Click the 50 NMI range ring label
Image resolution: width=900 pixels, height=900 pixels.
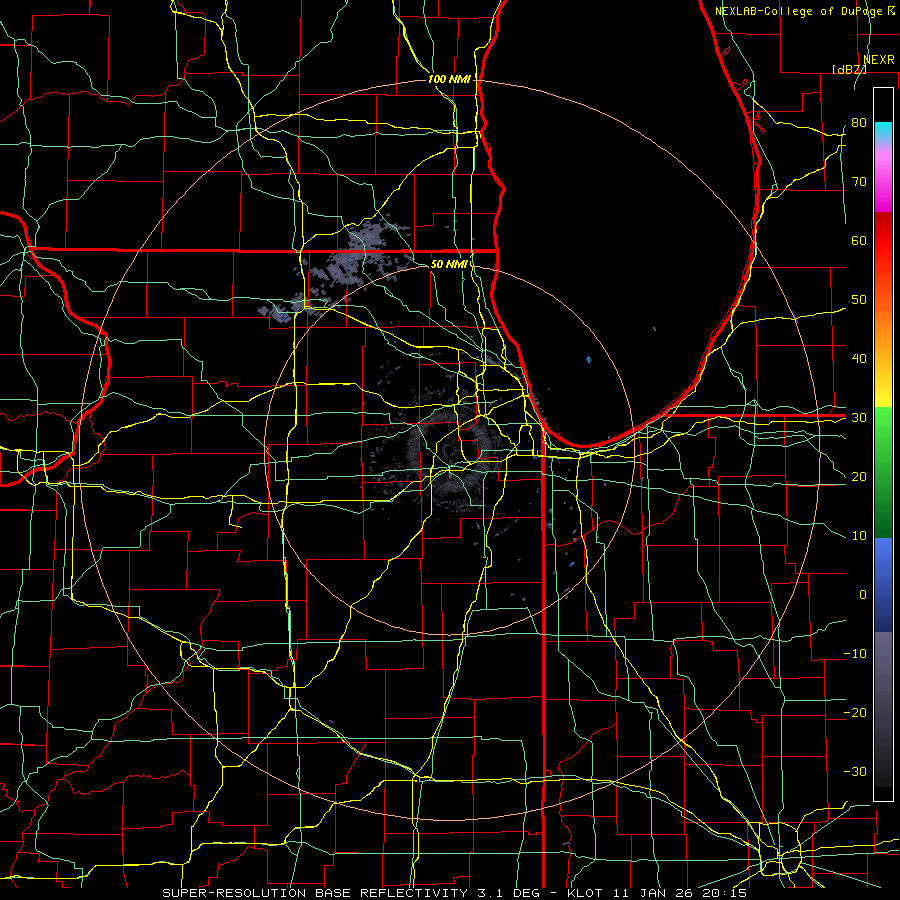pos(449,264)
